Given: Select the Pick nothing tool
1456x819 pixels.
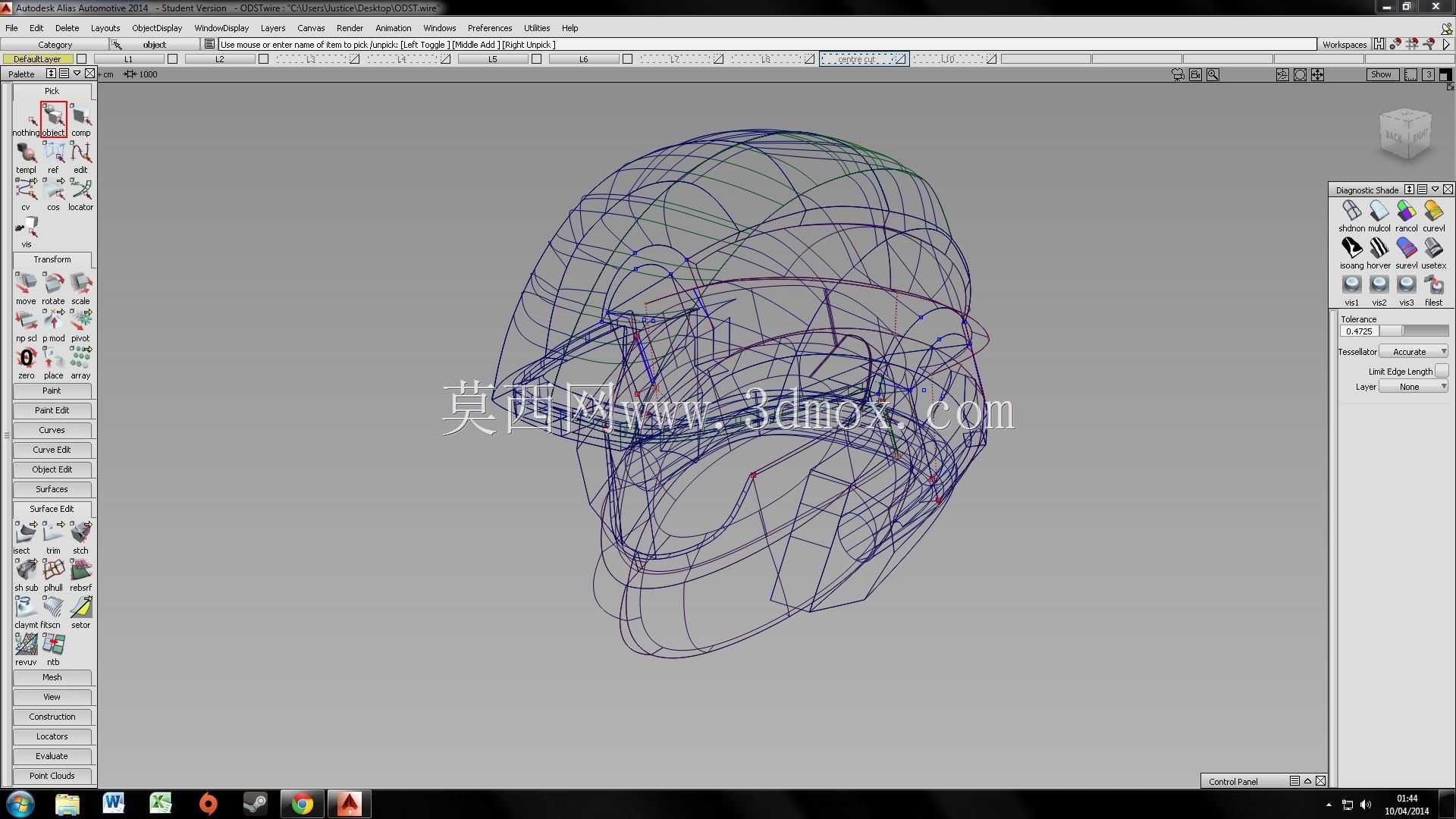Looking at the screenshot, I should (x=26, y=120).
